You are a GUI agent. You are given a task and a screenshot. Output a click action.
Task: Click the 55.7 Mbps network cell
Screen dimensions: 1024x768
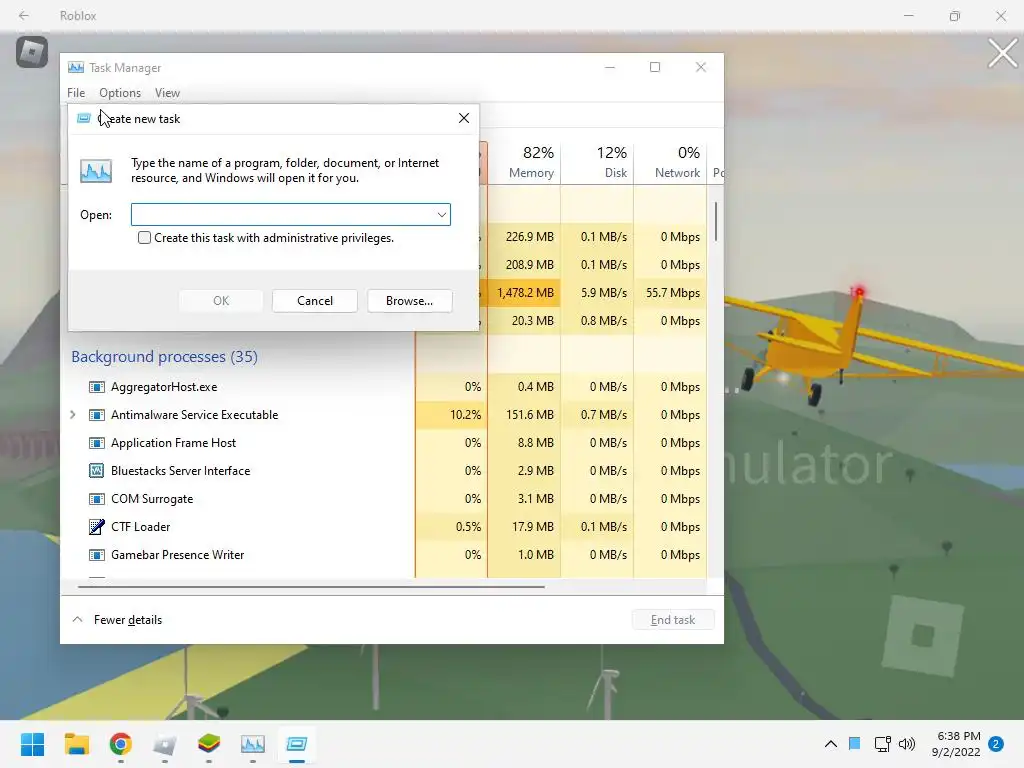tap(670, 293)
